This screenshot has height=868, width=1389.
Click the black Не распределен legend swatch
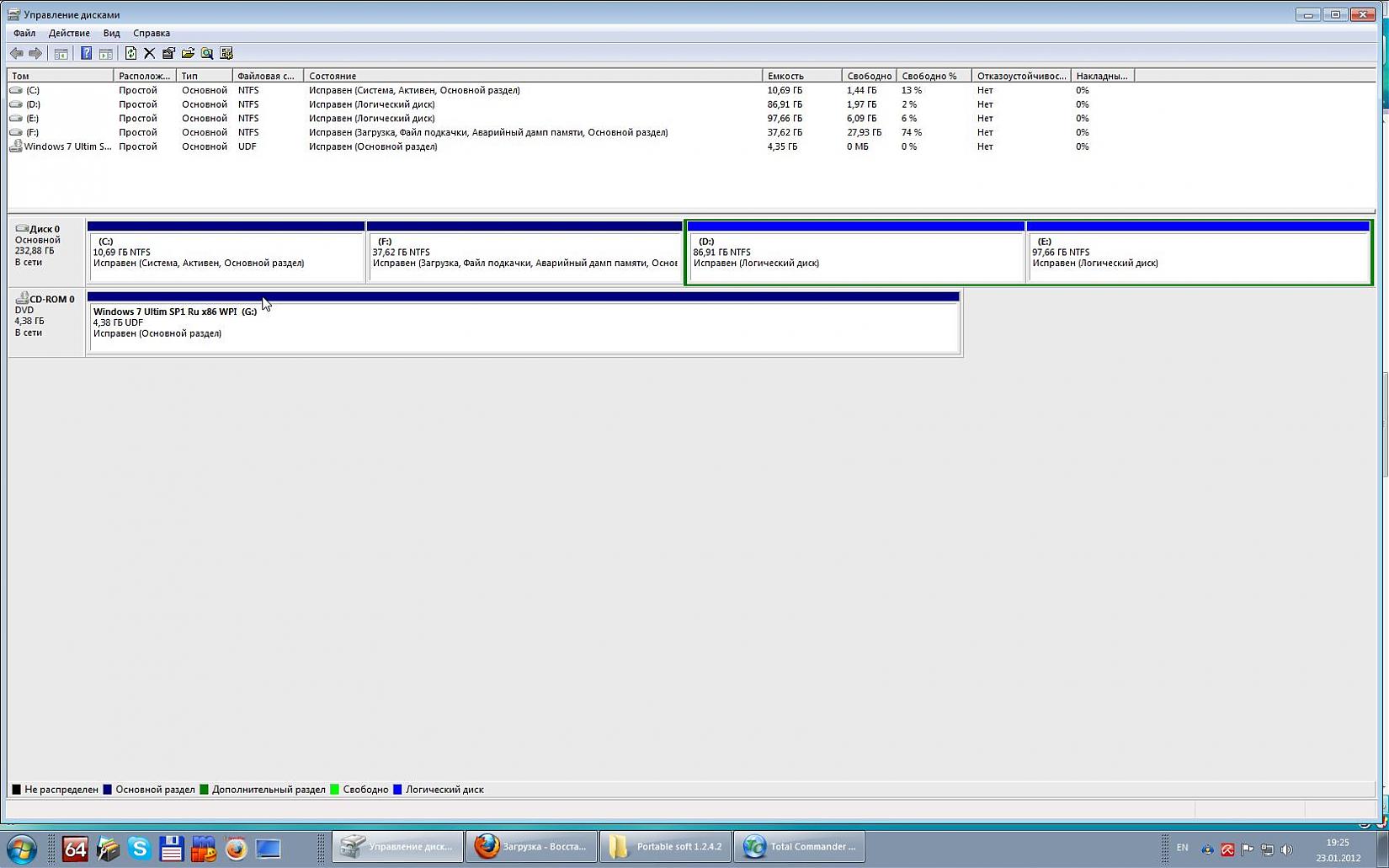pyautogui.click(x=16, y=790)
